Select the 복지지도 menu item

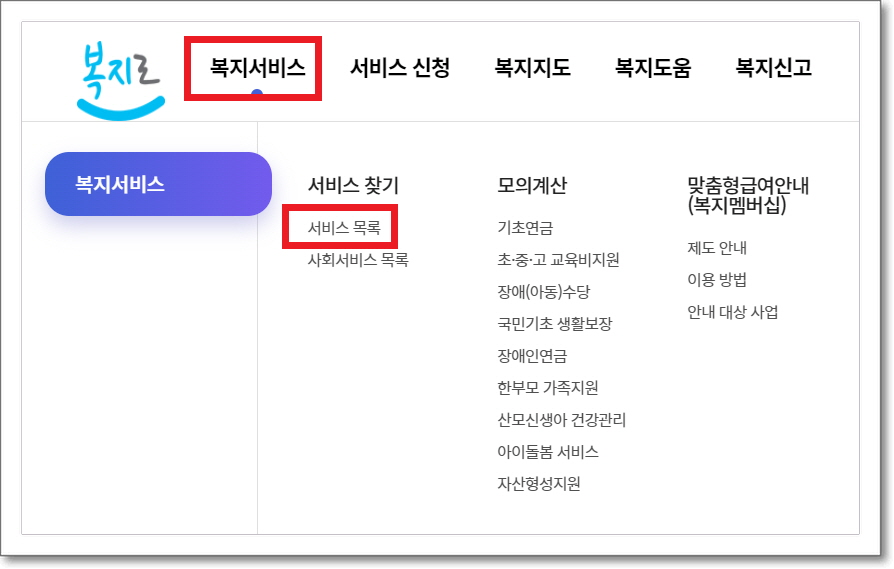532,68
